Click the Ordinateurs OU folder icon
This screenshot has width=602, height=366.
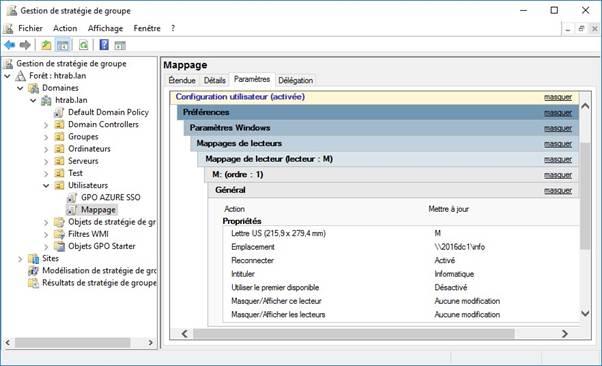click(59, 149)
